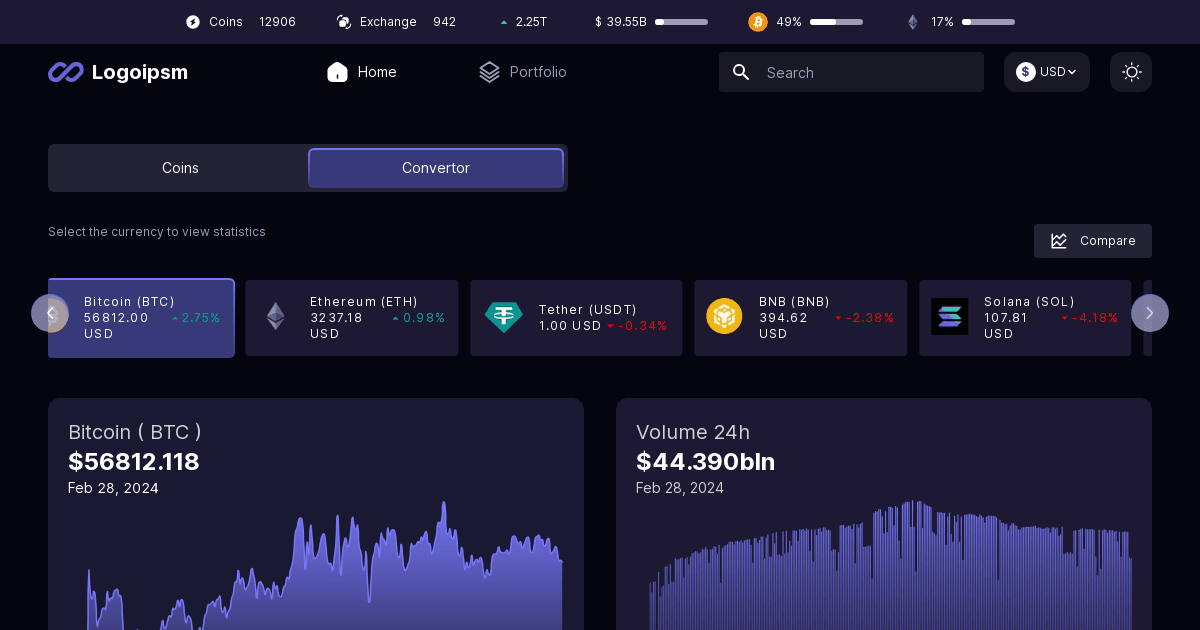Click the search magnifier icon
This screenshot has height=630, width=1200.
tap(741, 72)
